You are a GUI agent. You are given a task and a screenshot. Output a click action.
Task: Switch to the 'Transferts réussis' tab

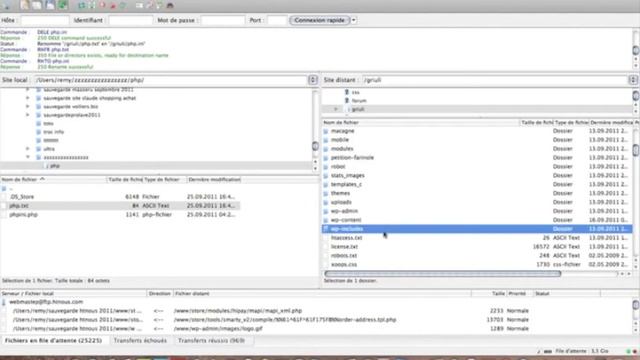pos(211,340)
